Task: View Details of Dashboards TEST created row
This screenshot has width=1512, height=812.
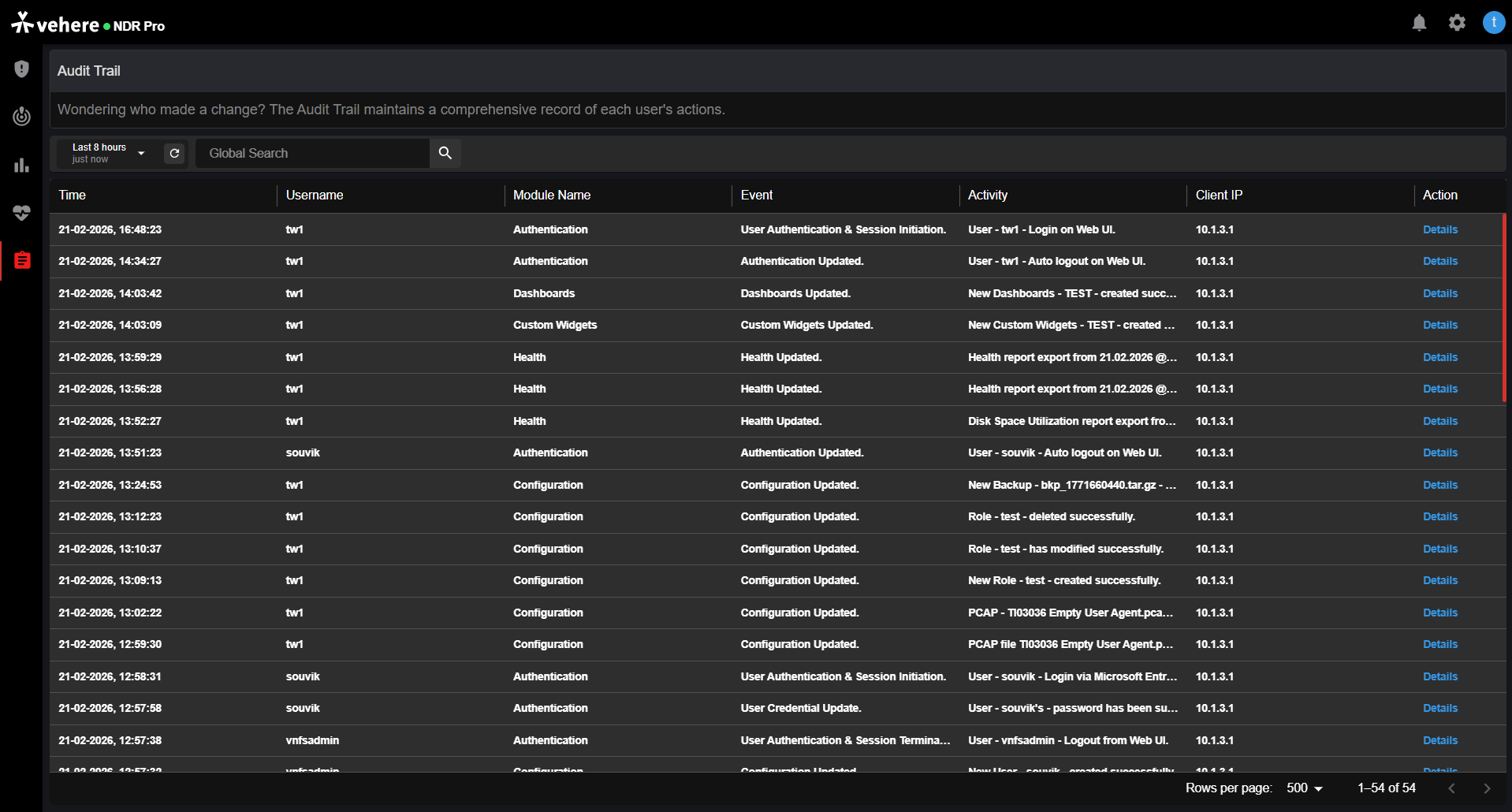Action: click(1440, 293)
